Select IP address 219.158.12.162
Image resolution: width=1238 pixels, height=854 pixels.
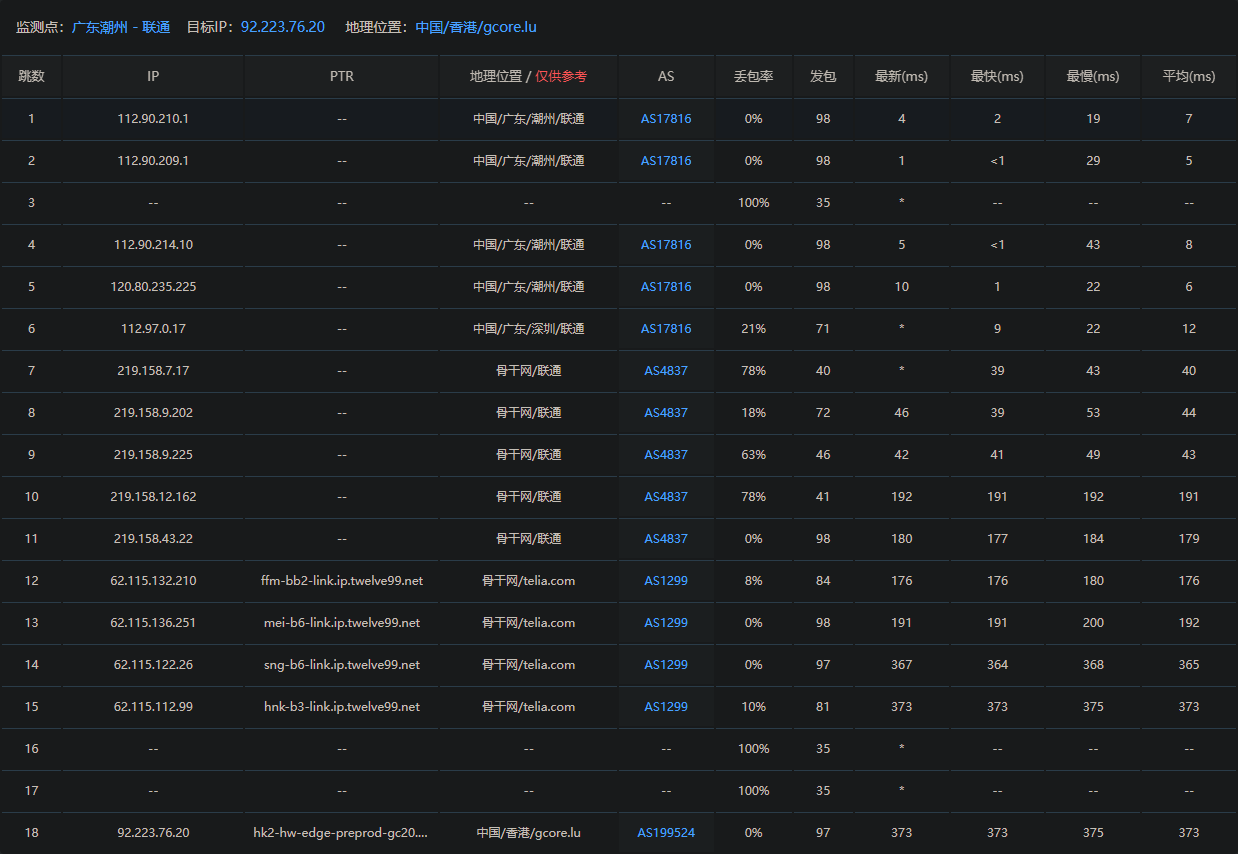pyautogui.click(x=153, y=497)
